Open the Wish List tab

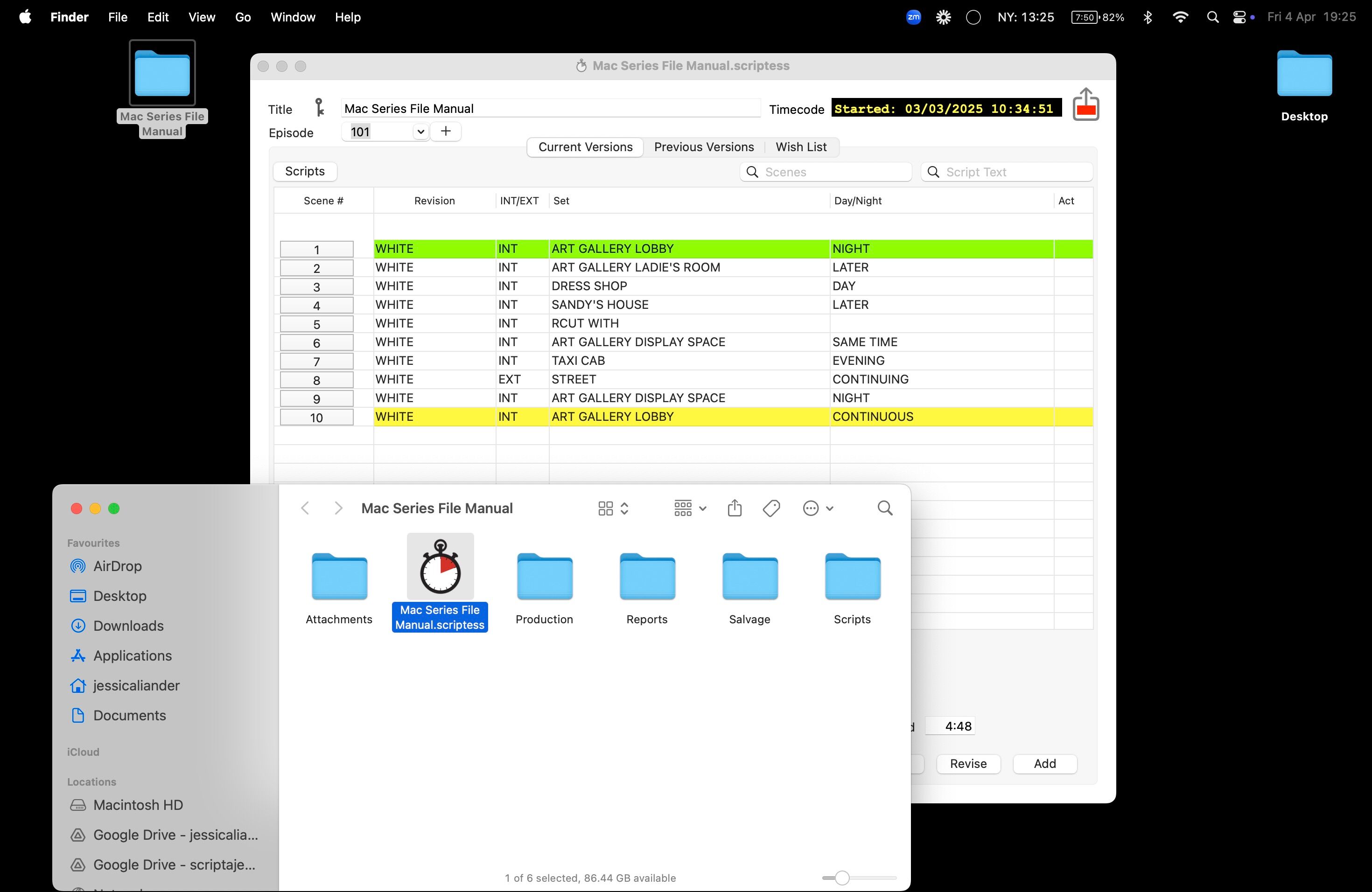click(800, 147)
